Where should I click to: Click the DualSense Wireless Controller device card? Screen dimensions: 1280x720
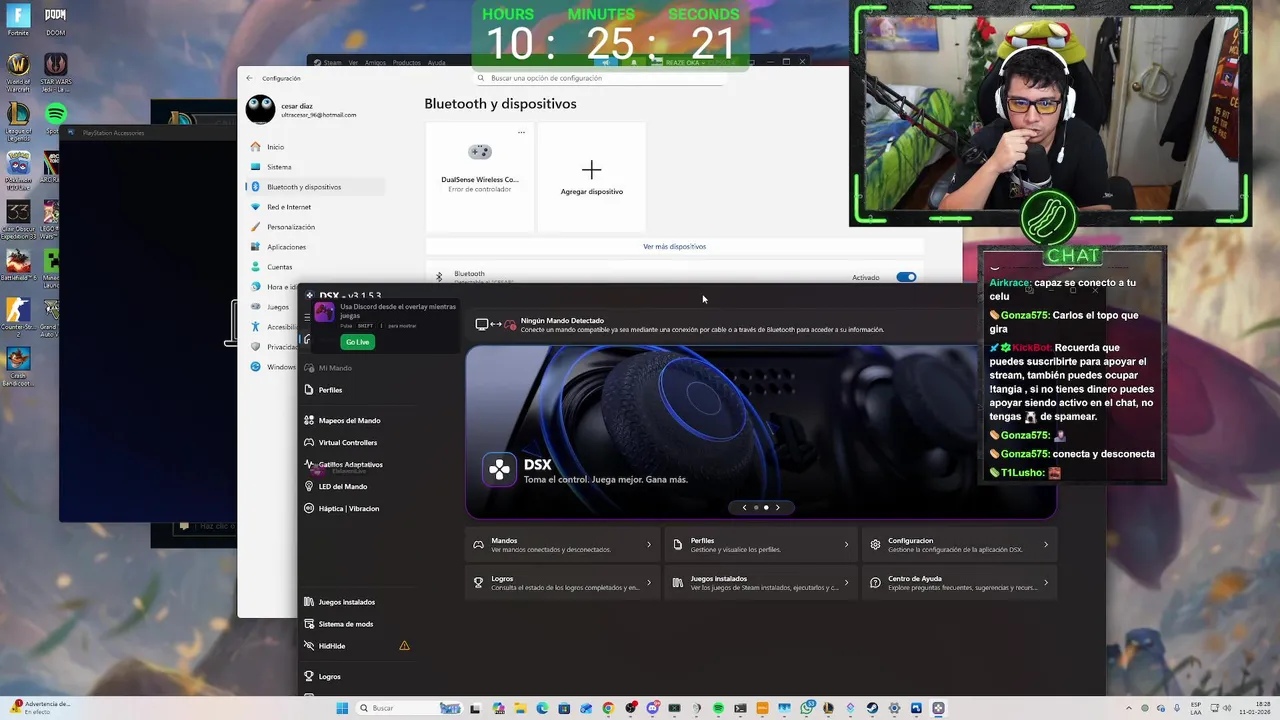(x=480, y=177)
